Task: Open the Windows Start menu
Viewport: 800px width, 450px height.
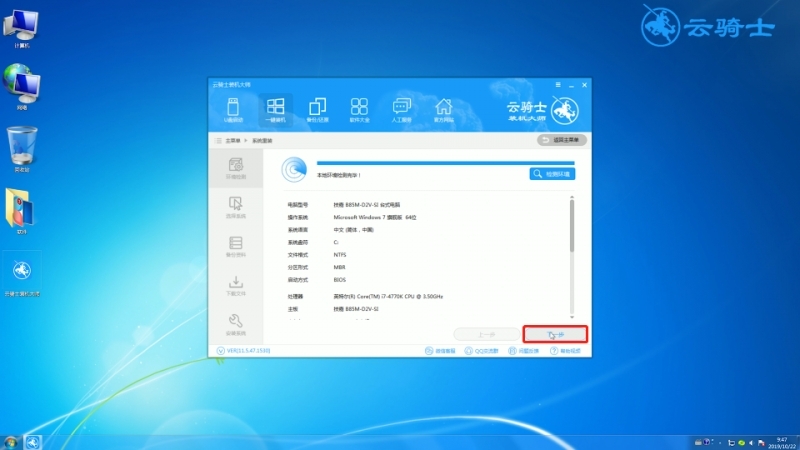Action: tap(10, 442)
